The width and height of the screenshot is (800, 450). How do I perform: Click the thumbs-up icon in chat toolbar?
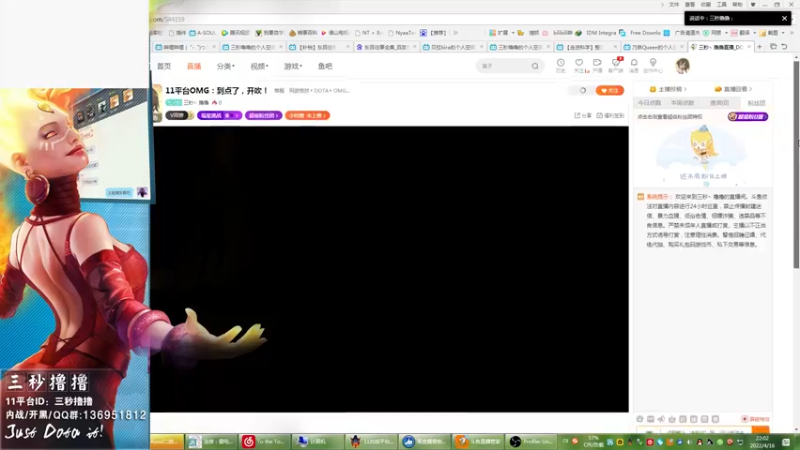672,419
